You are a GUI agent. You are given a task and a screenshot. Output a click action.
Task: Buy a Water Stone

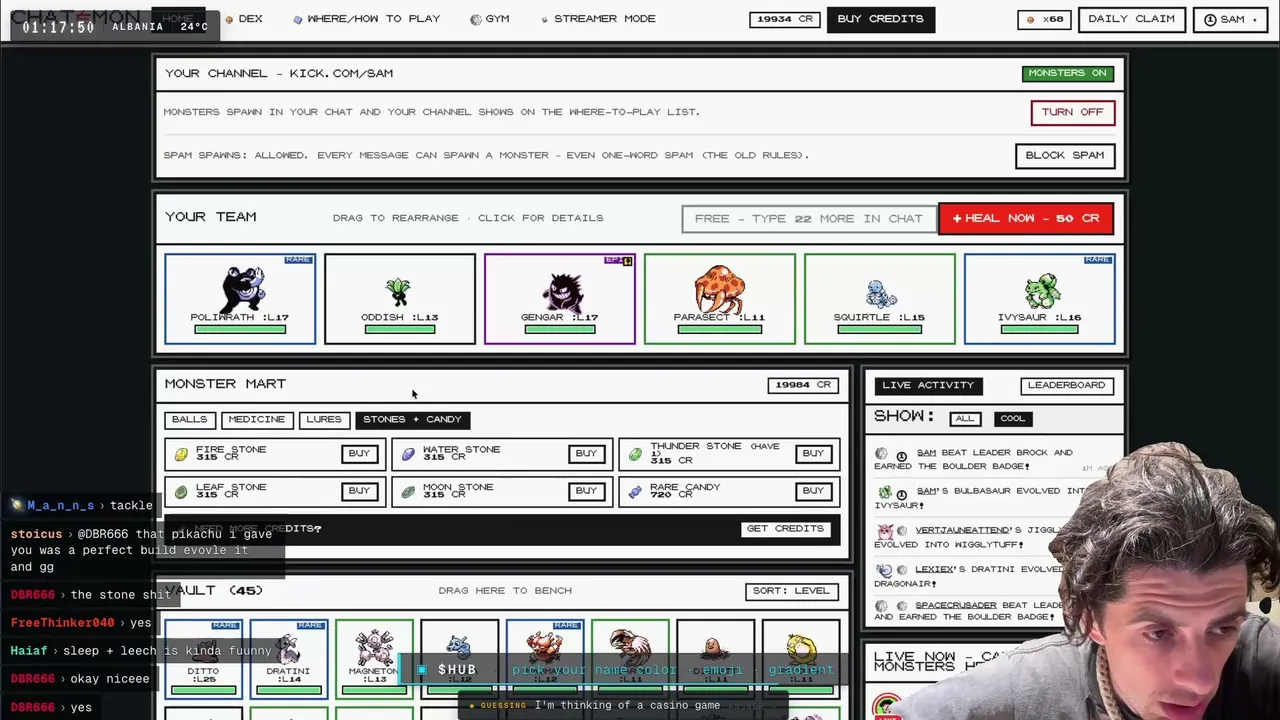(586, 454)
